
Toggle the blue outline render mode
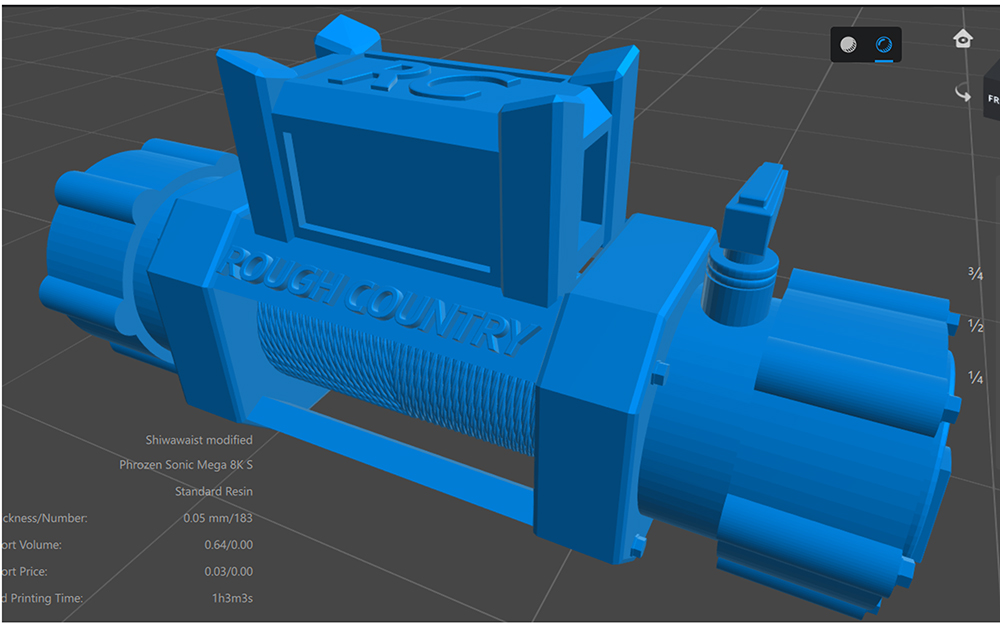884,45
